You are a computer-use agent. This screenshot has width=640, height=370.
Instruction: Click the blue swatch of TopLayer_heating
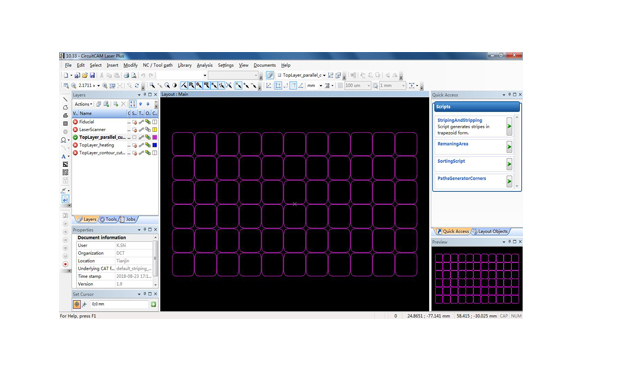(x=155, y=145)
